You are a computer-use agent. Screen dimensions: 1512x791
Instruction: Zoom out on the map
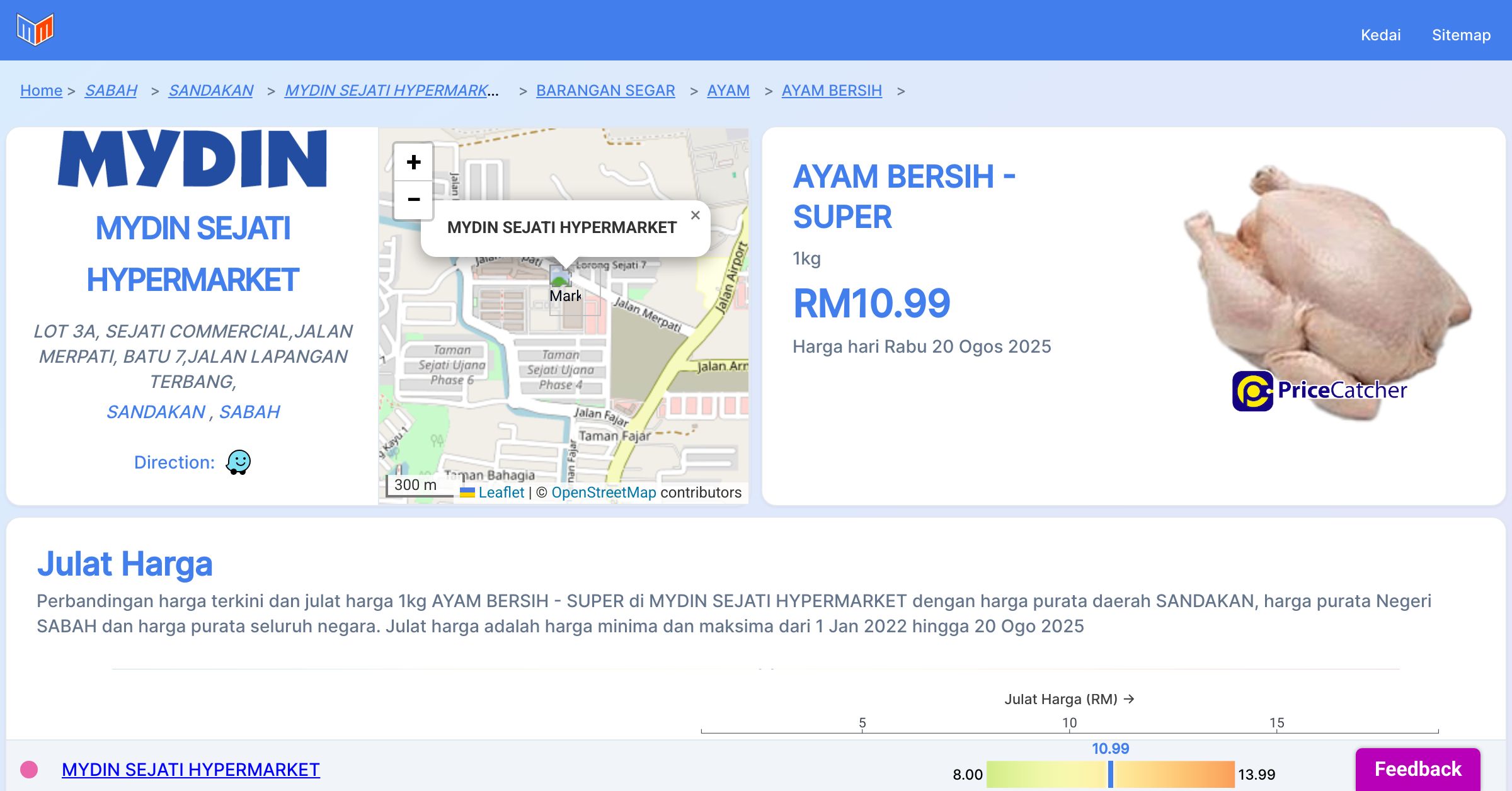click(413, 200)
